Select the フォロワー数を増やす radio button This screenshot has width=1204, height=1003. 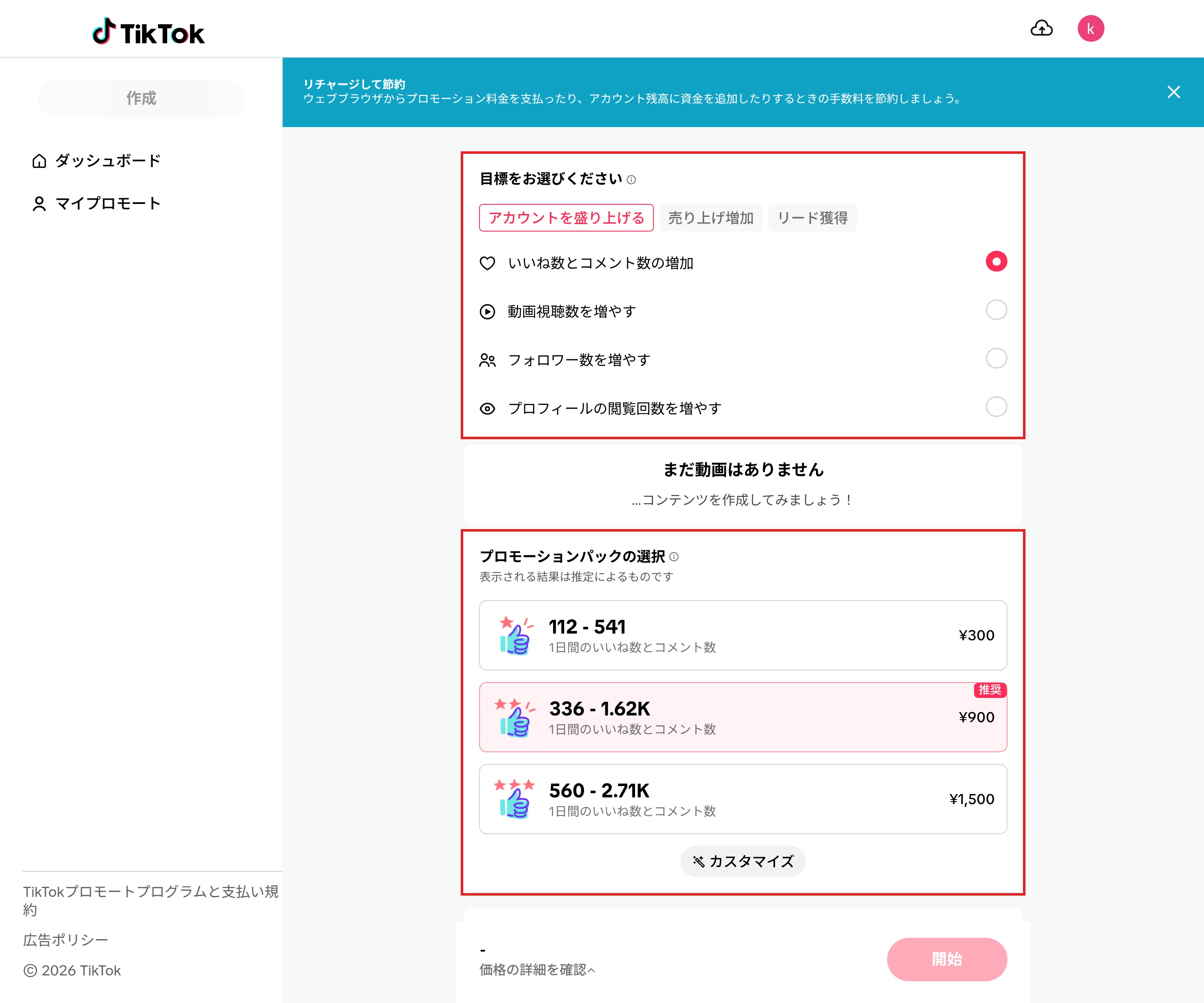pyautogui.click(x=996, y=358)
